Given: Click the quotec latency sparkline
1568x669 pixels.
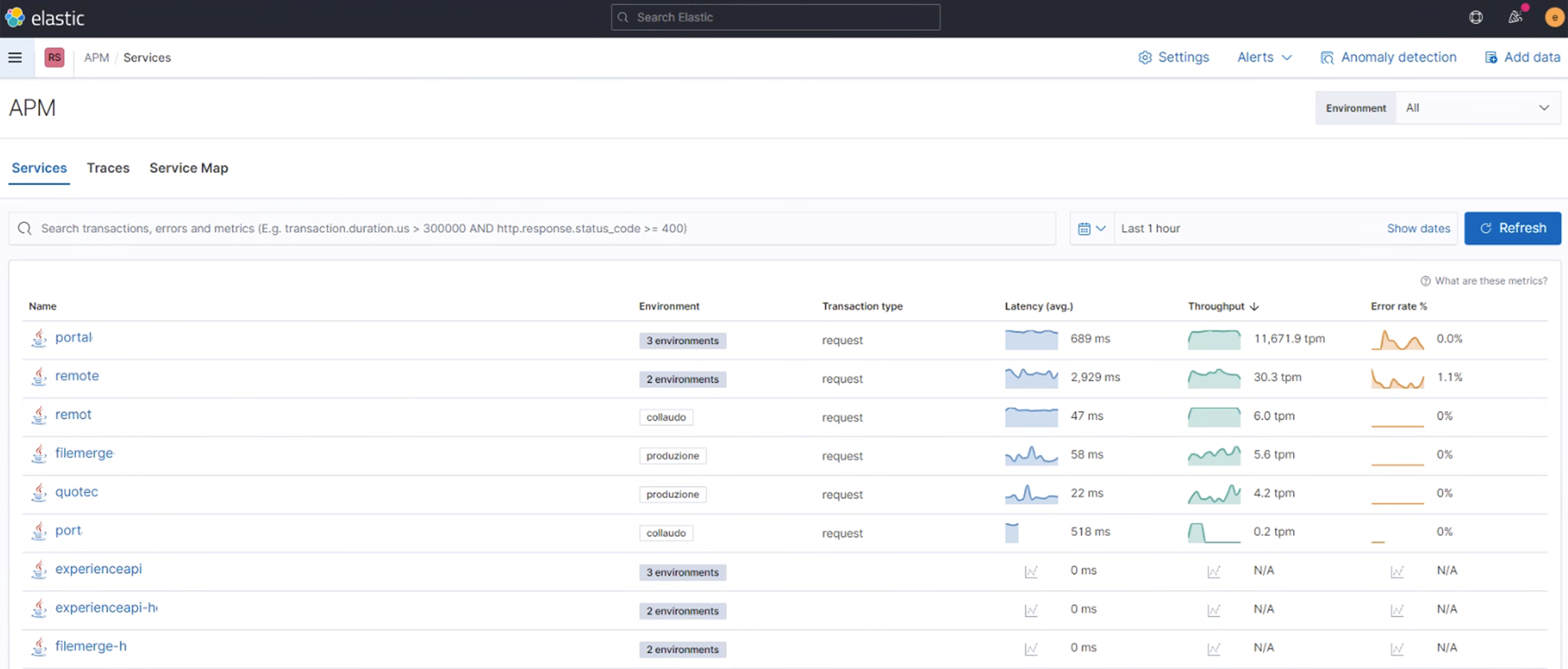Looking at the screenshot, I should (1031, 494).
